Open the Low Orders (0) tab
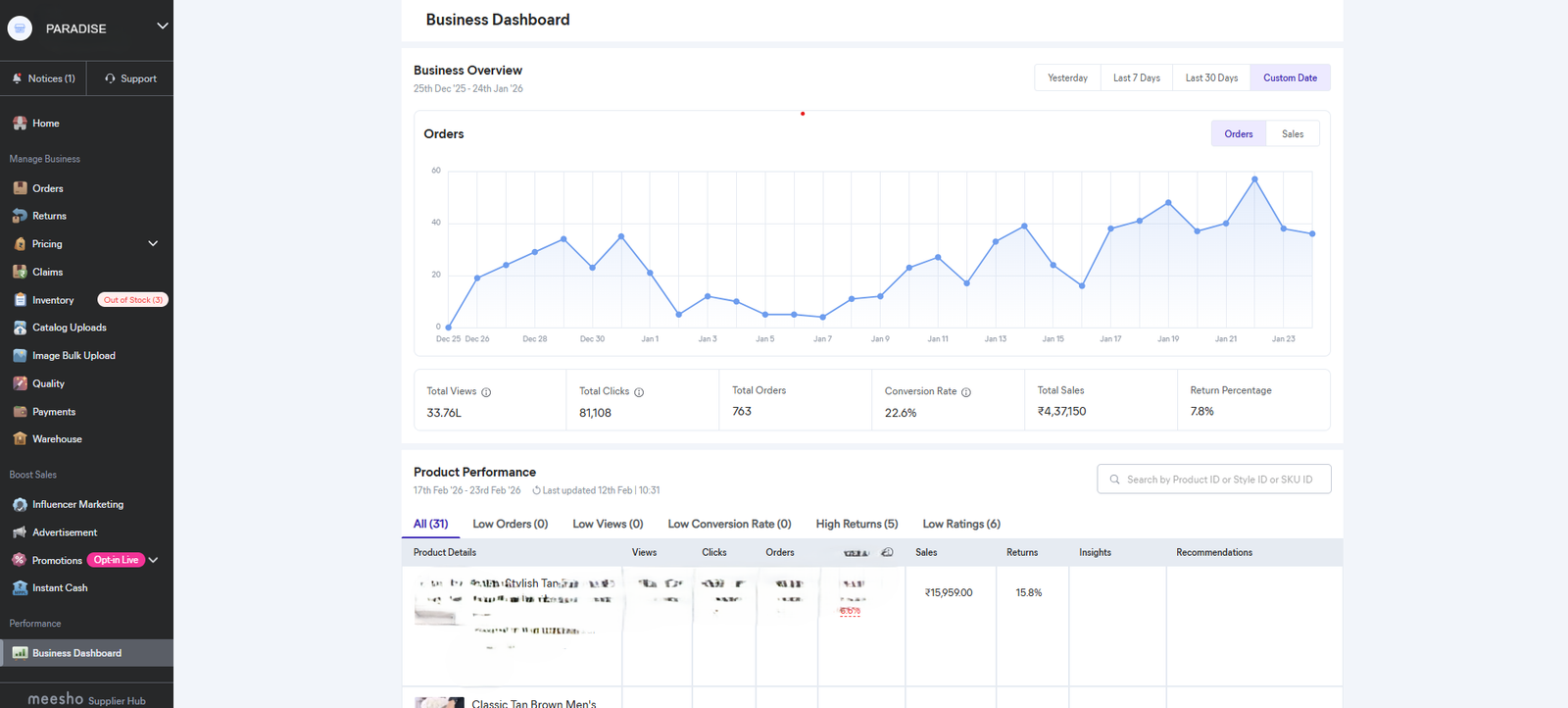The width and height of the screenshot is (1568, 708). click(x=510, y=524)
